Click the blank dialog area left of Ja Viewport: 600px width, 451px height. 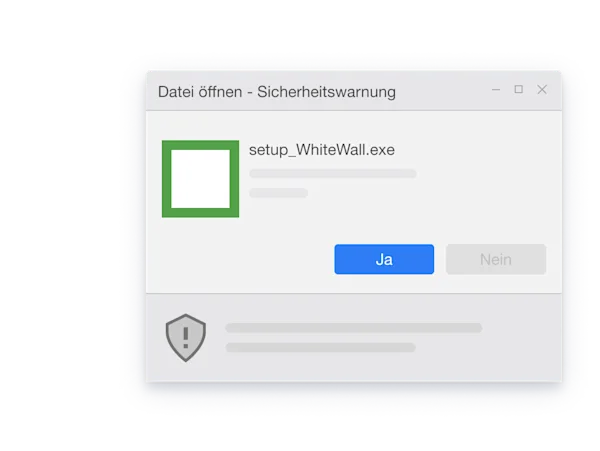tap(243, 259)
